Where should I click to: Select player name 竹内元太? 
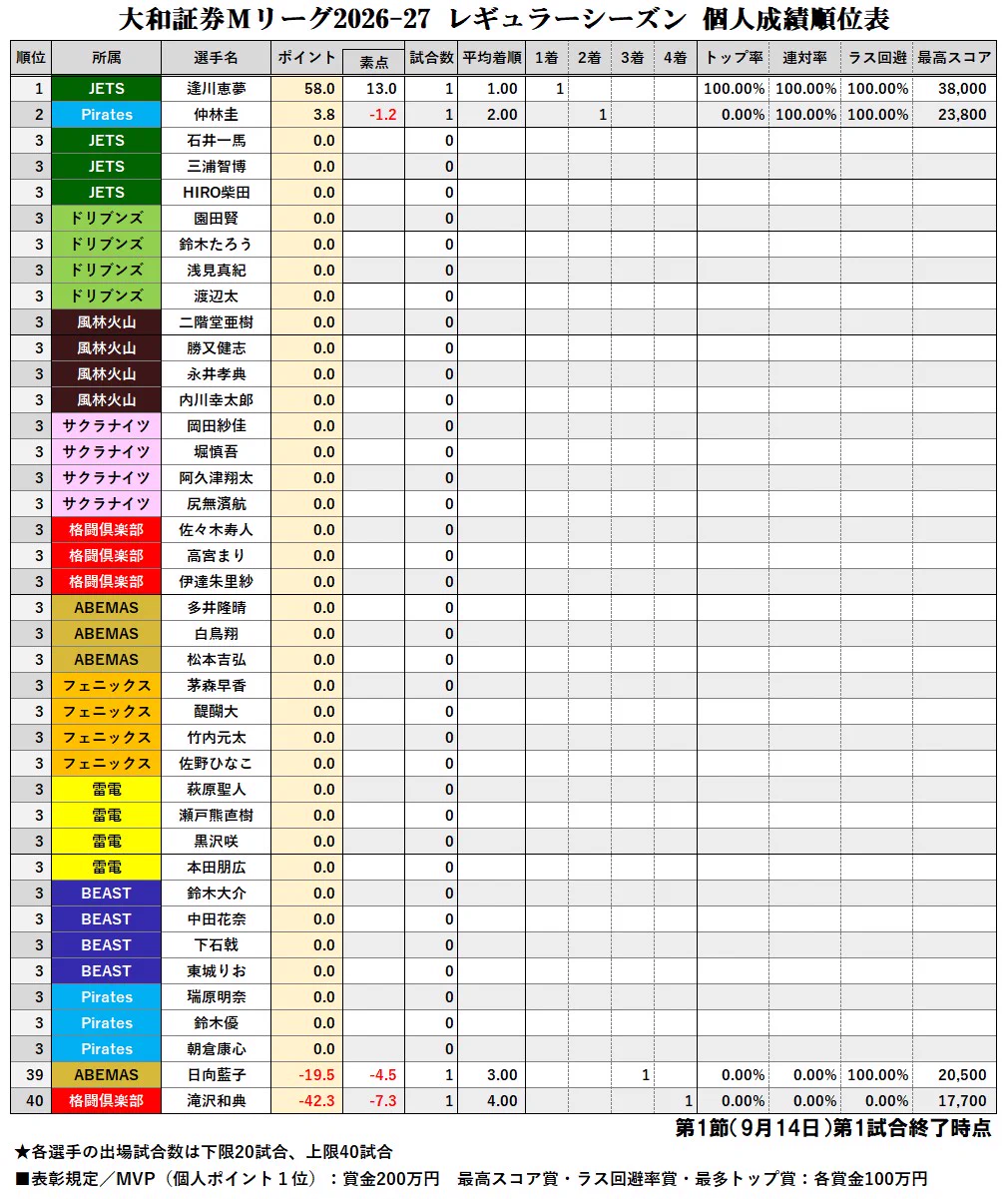pos(216,738)
